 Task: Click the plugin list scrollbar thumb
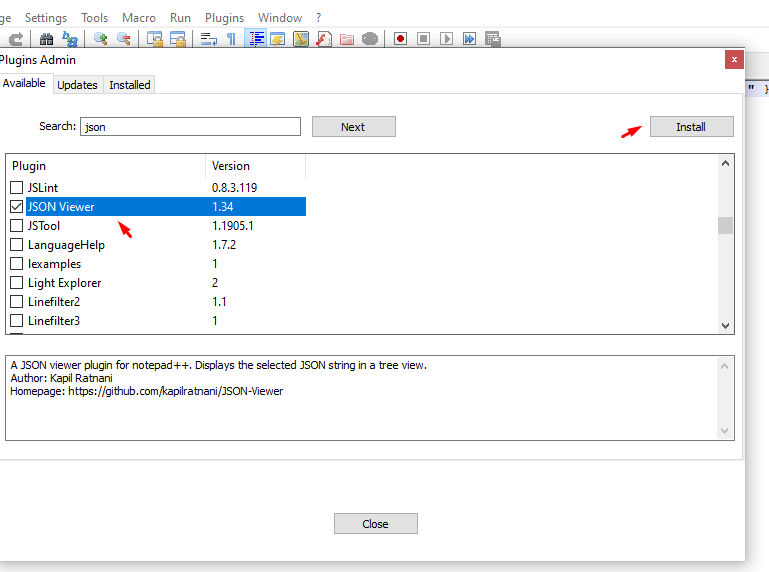coord(725,226)
